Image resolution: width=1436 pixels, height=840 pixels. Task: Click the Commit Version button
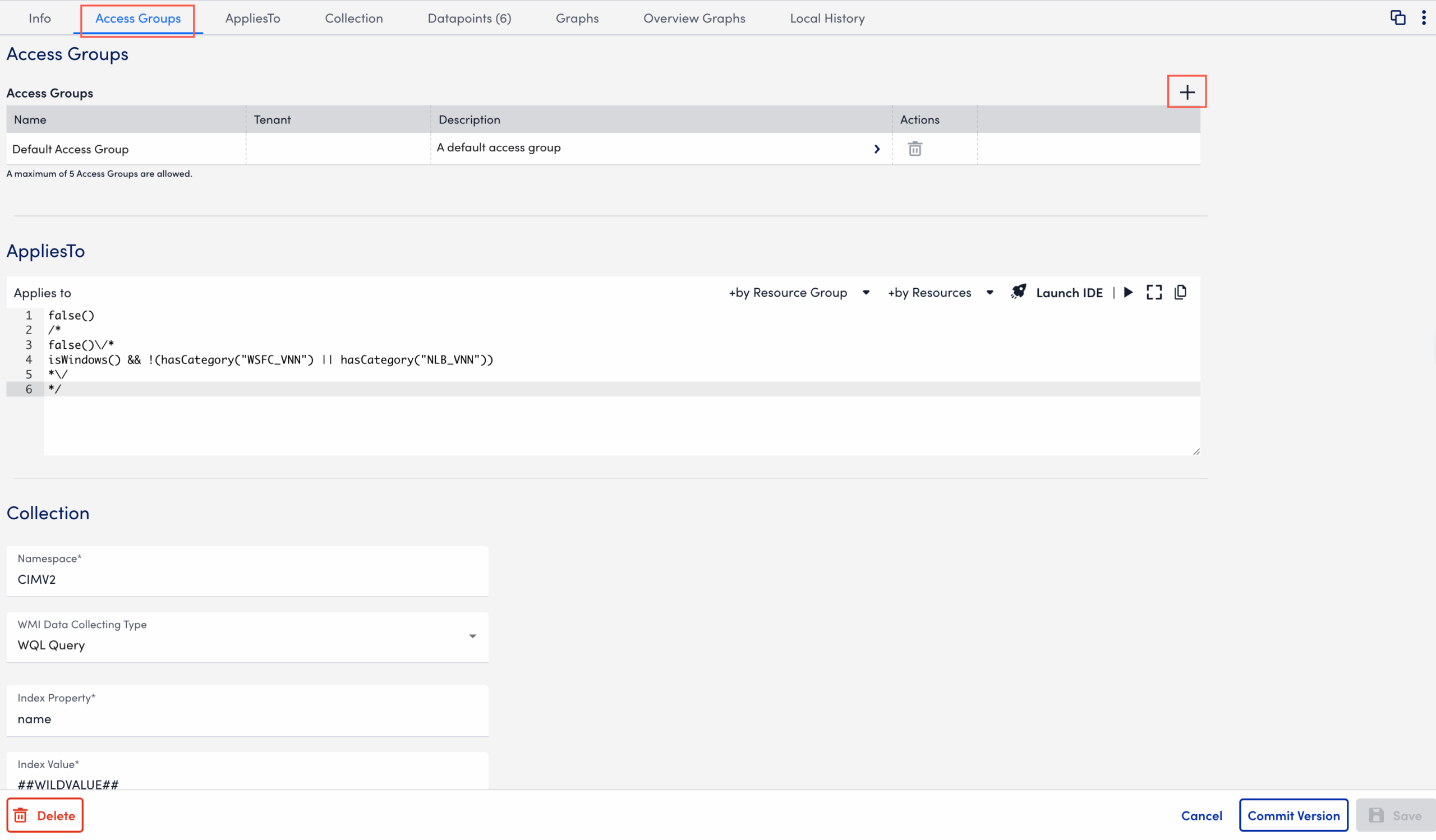click(x=1294, y=815)
